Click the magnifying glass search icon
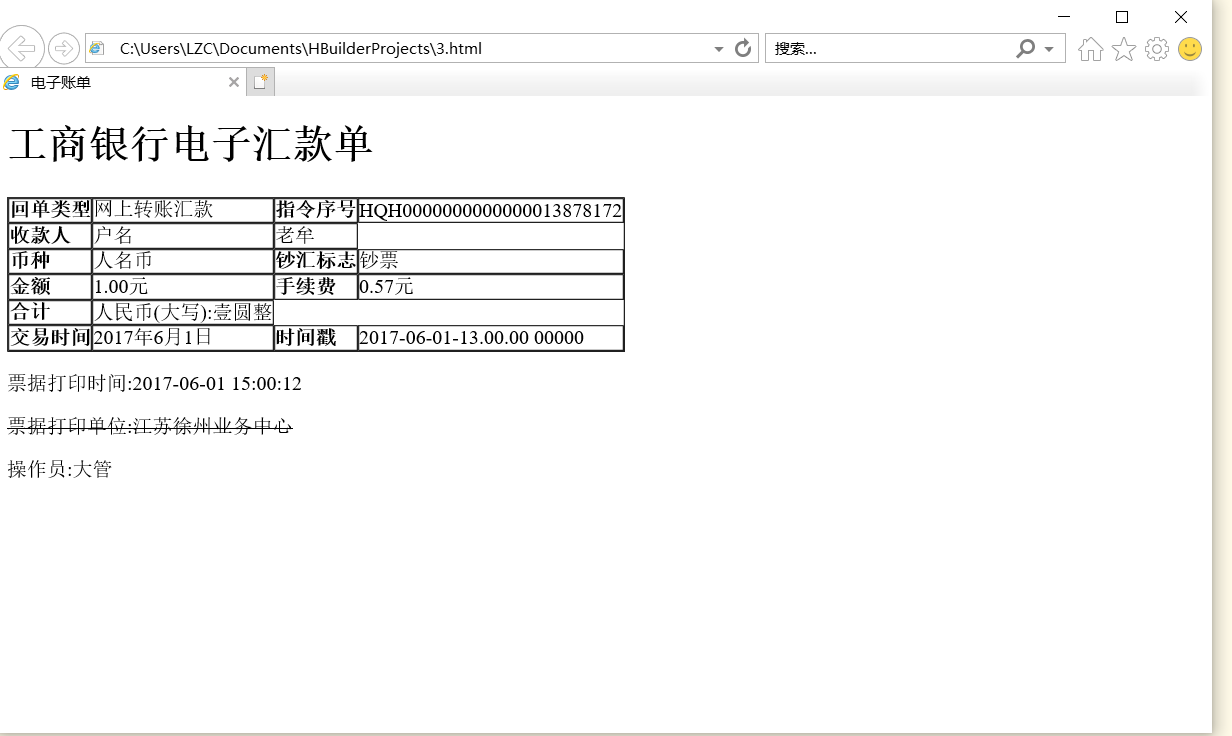 tap(1025, 48)
